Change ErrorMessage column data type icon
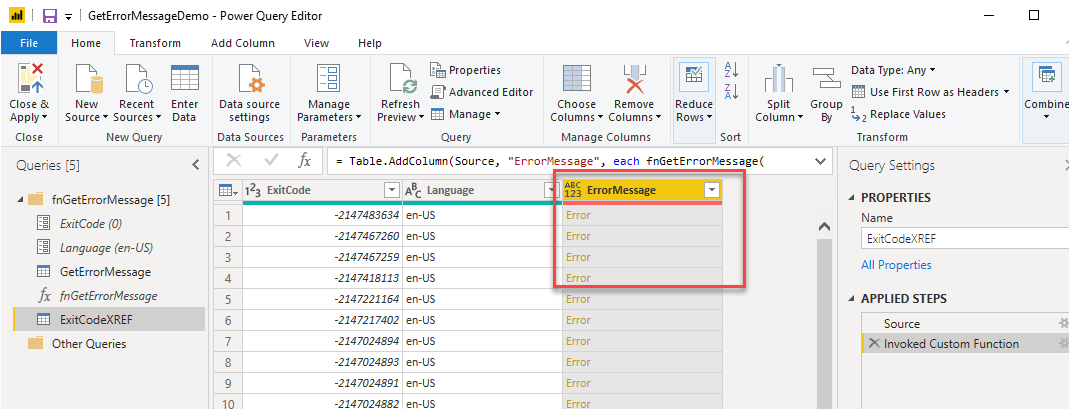The height and width of the screenshot is (409, 1069). [x=573, y=190]
